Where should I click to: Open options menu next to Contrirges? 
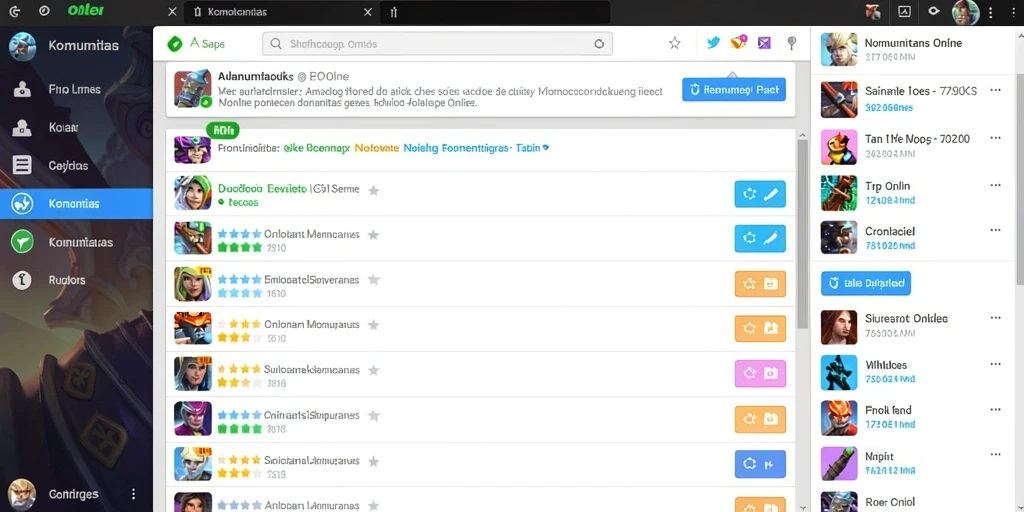[134, 494]
